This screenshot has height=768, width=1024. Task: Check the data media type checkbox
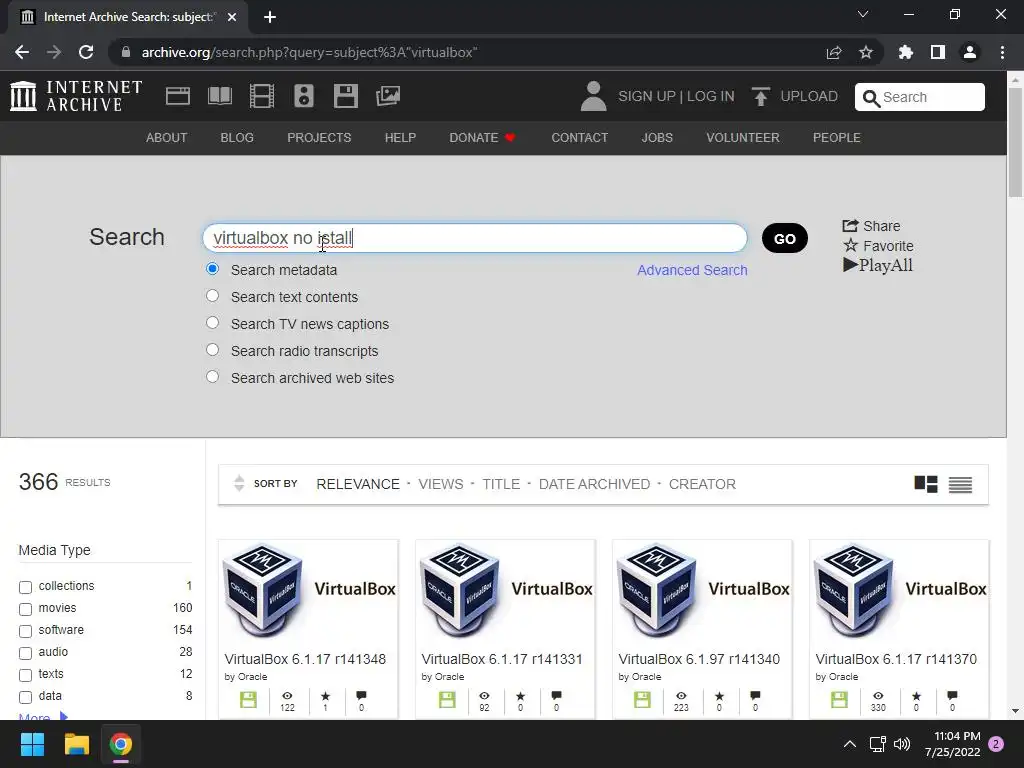point(25,697)
